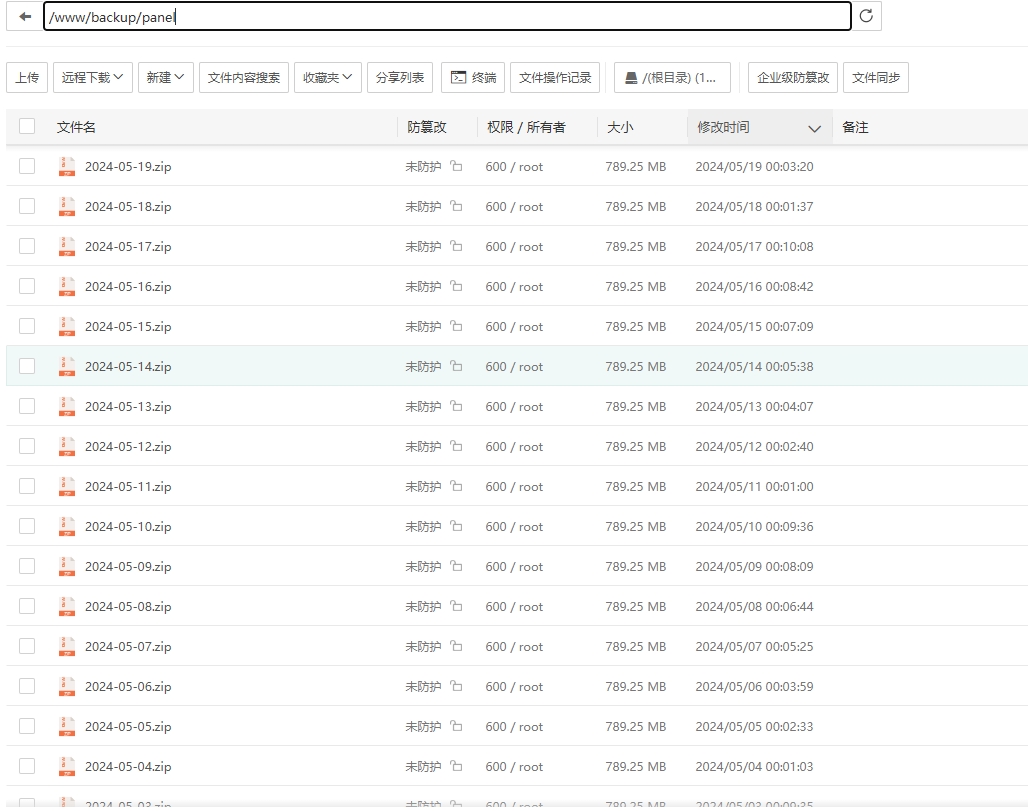
Task: Expand the 新建 dropdown
Action: (x=165, y=77)
